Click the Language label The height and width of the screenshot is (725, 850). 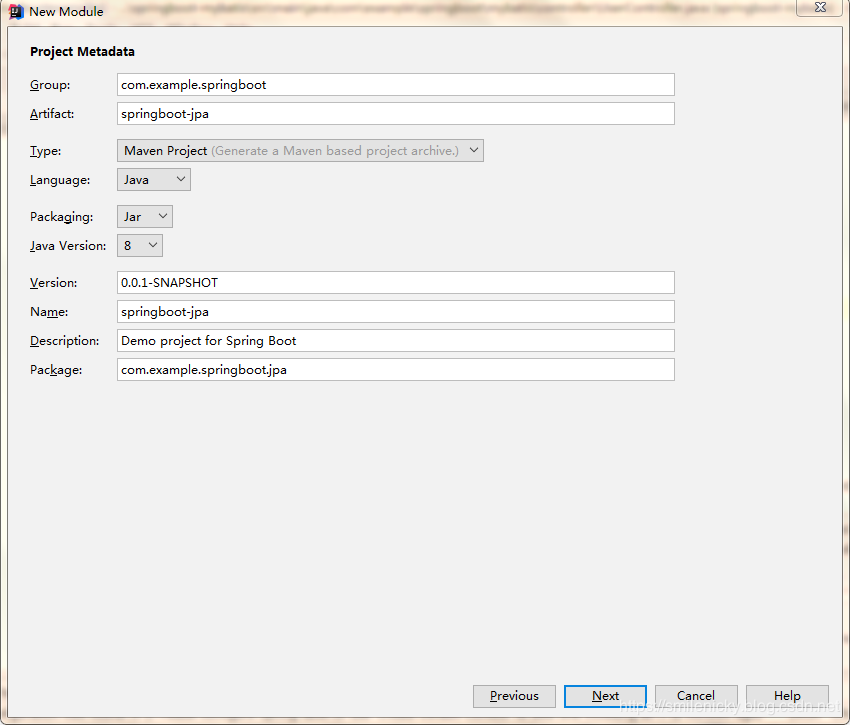[60, 180]
